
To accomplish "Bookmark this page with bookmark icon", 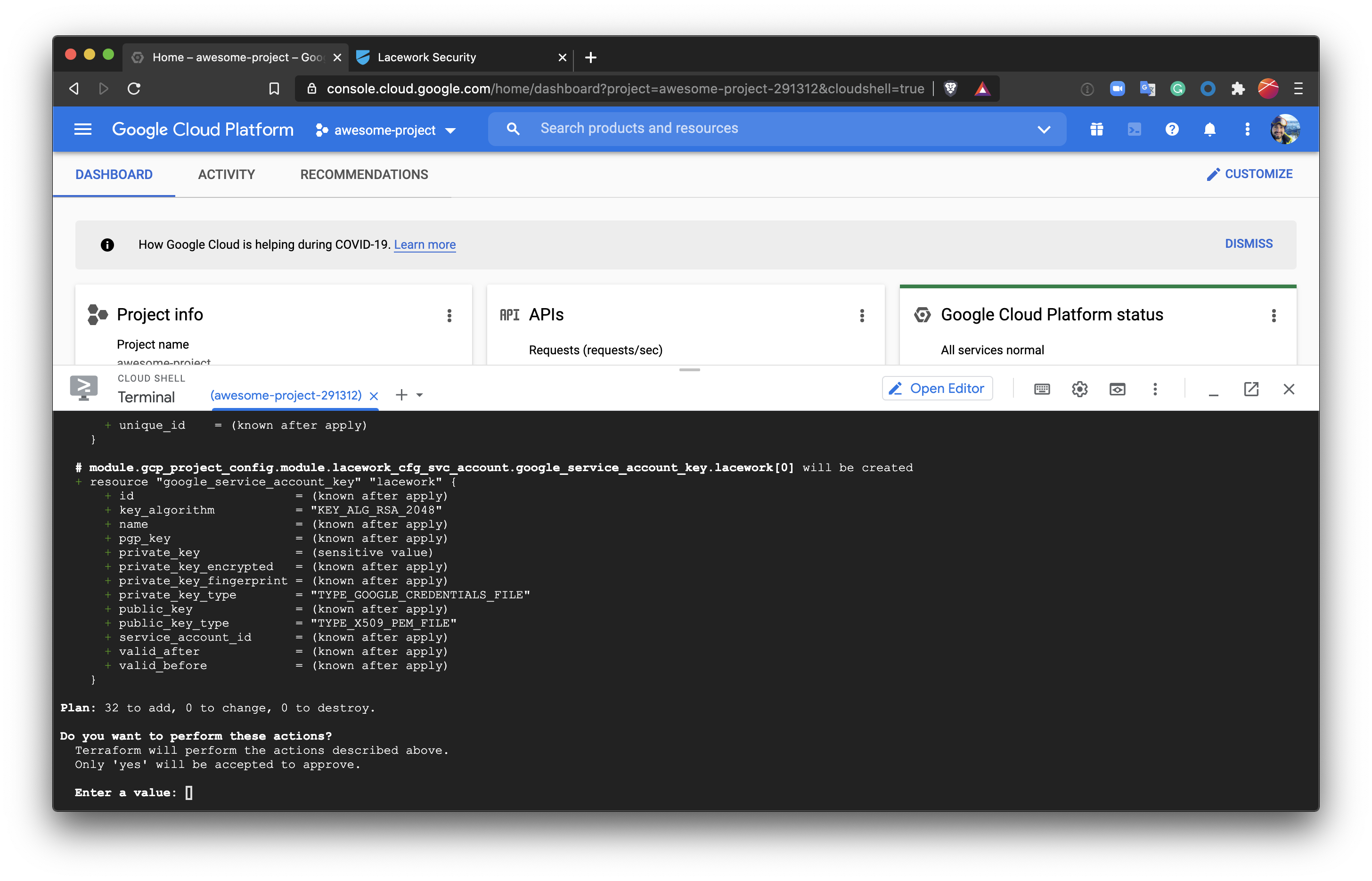I will click(274, 89).
